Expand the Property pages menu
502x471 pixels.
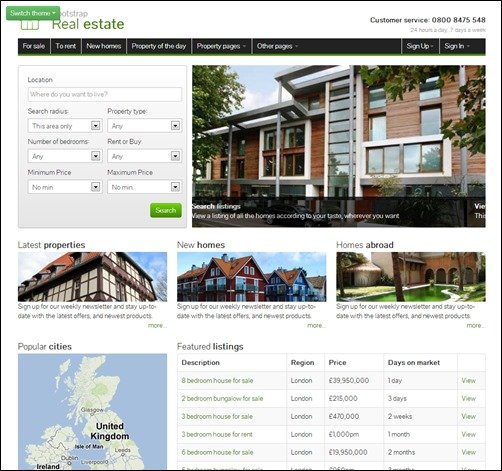221,46
